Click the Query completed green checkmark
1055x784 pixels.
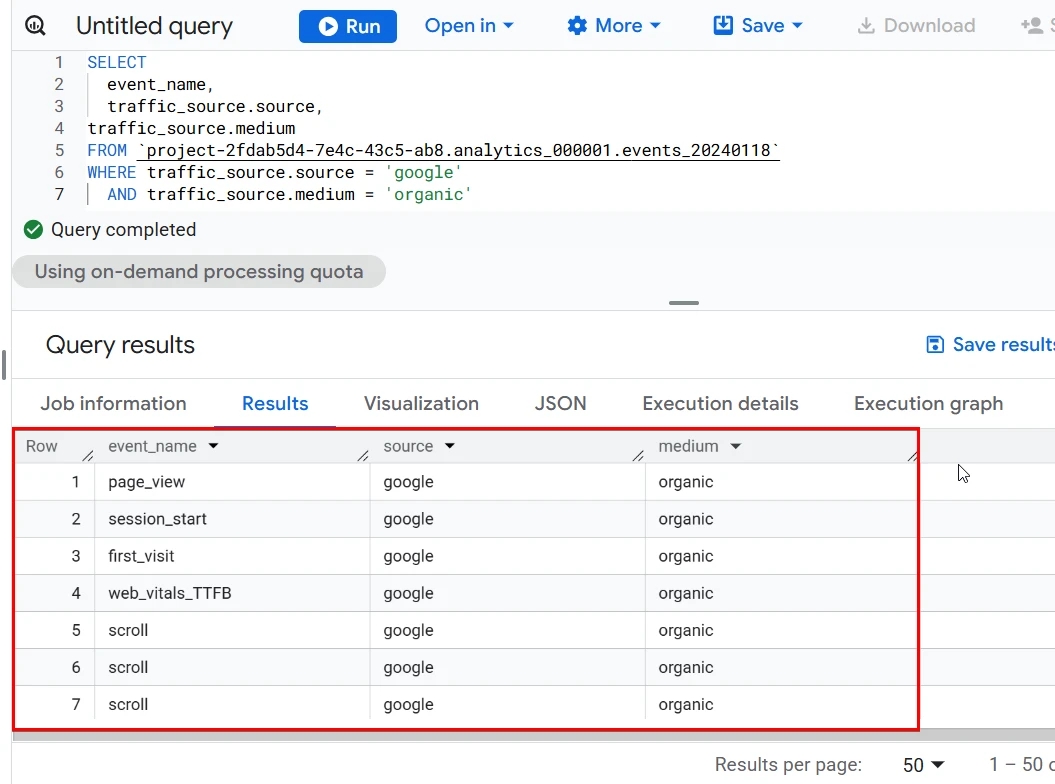[x=33, y=229]
